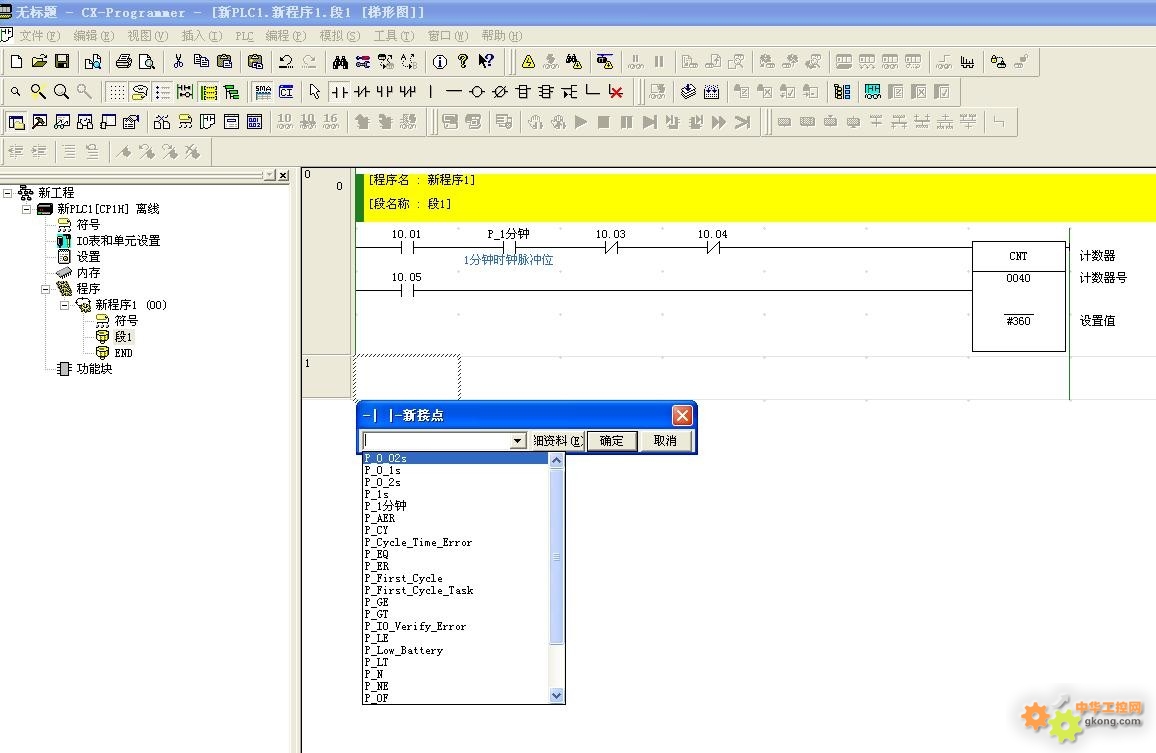The width and height of the screenshot is (1156, 753).
Task: Select P_Cycle_Time_Error in the list
Action: [x=456, y=542]
